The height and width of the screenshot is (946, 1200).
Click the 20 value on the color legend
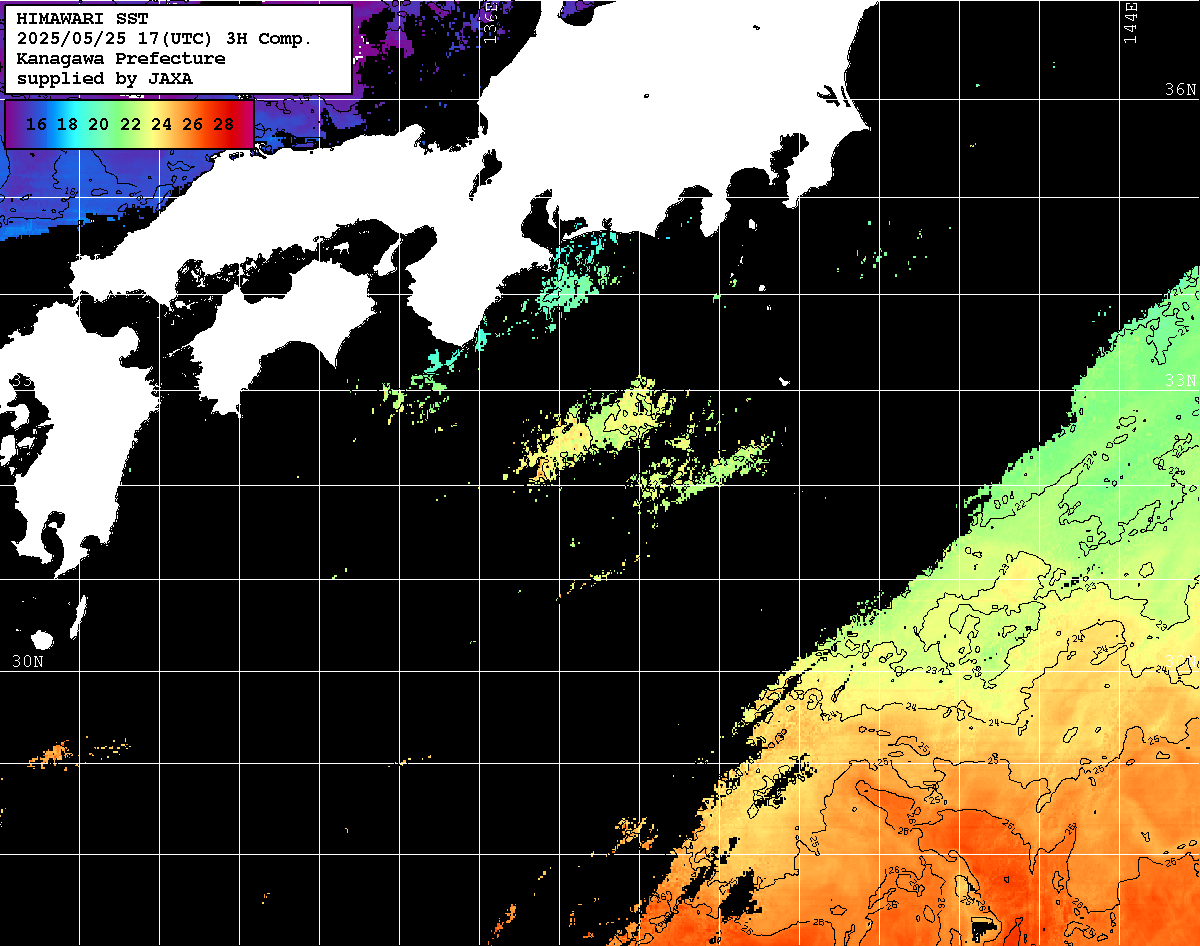[x=98, y=125]
